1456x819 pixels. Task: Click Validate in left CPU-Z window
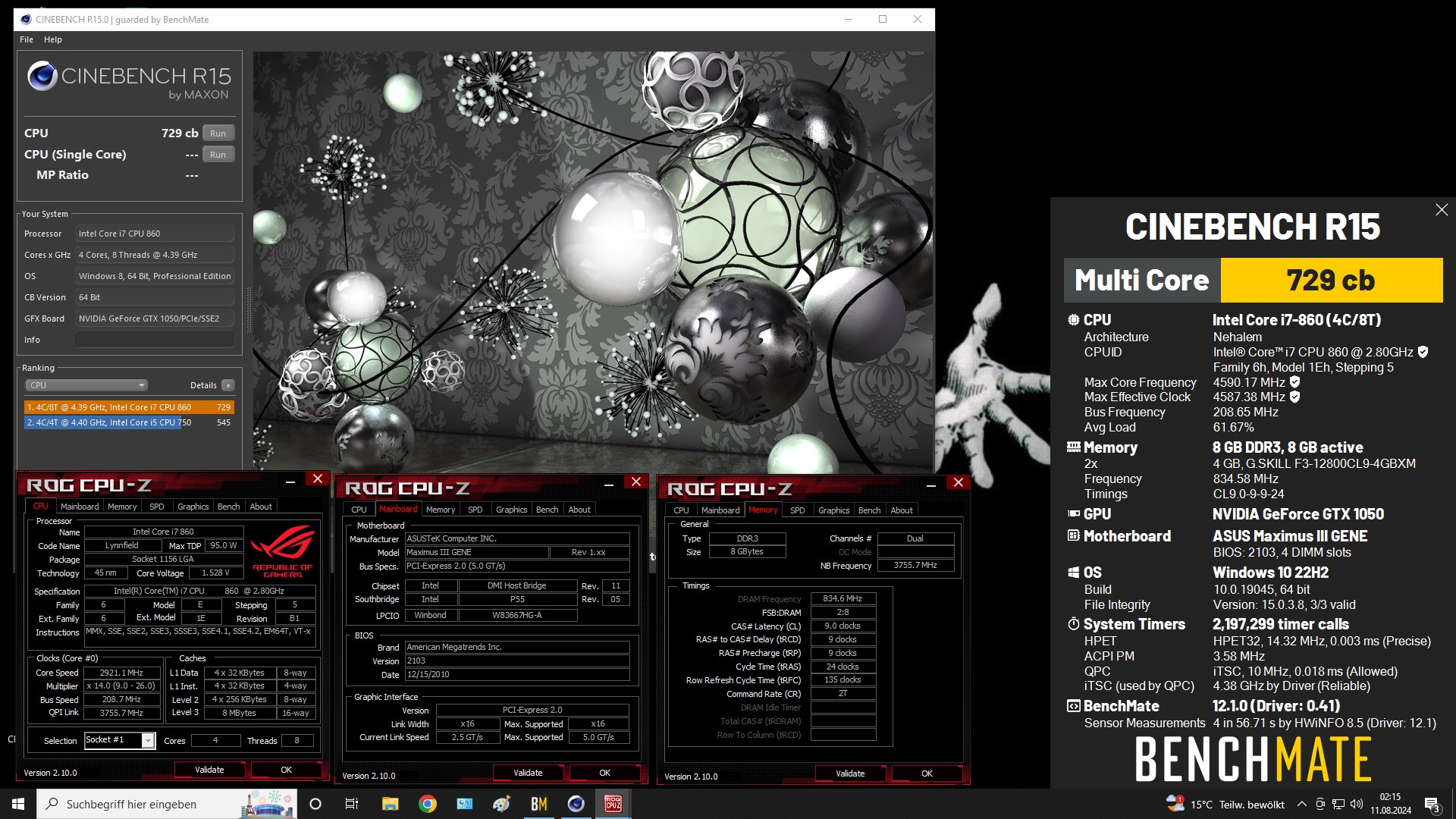(209, 770)
